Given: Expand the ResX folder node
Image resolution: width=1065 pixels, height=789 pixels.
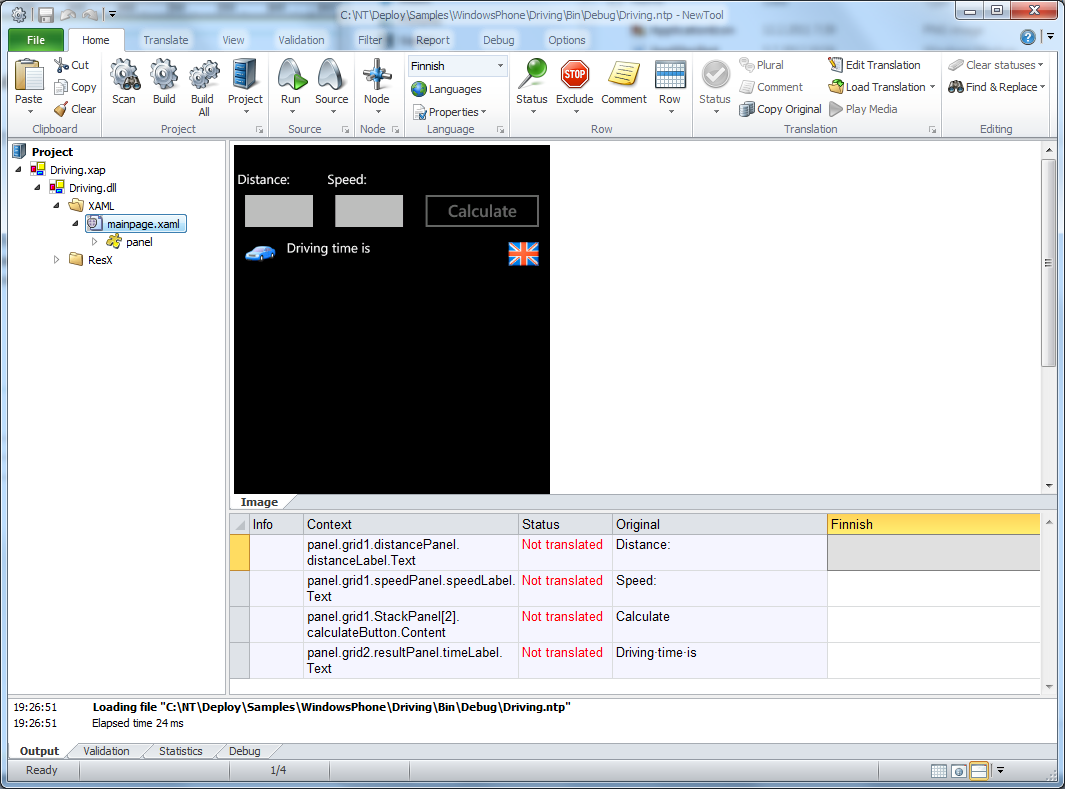Looking at the screenshot, I should click(56, 260).
